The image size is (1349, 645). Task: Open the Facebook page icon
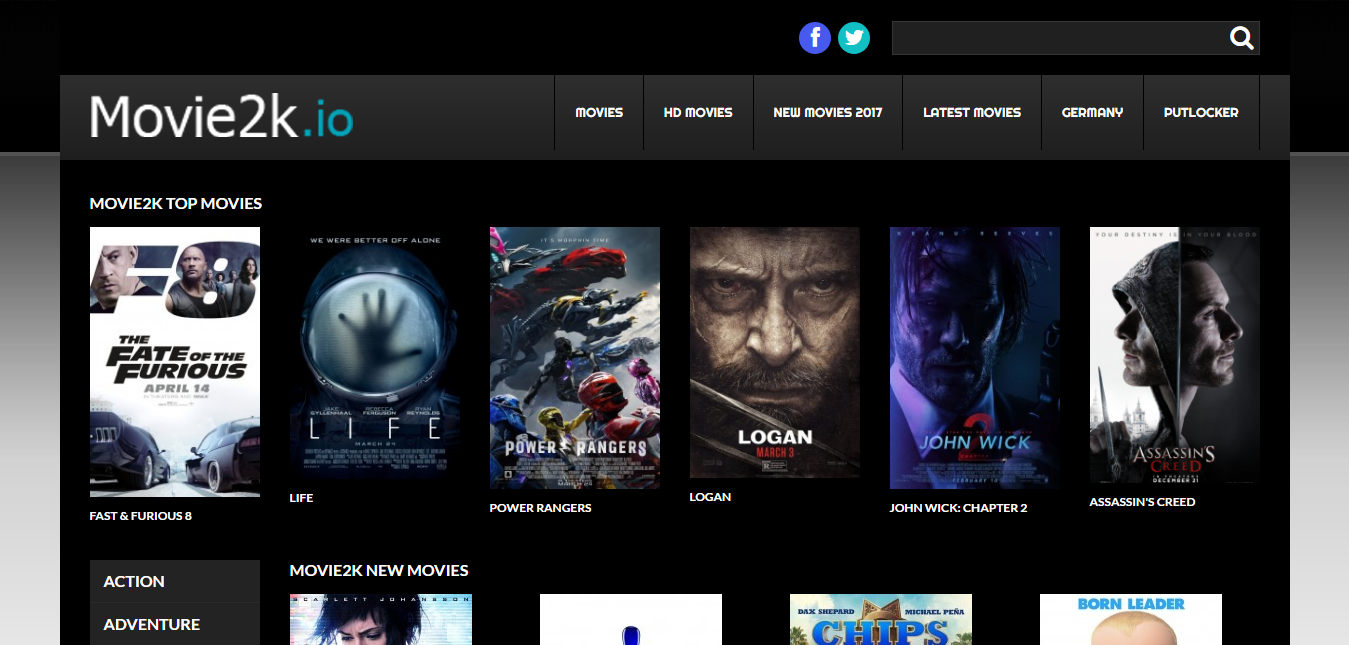815,38
